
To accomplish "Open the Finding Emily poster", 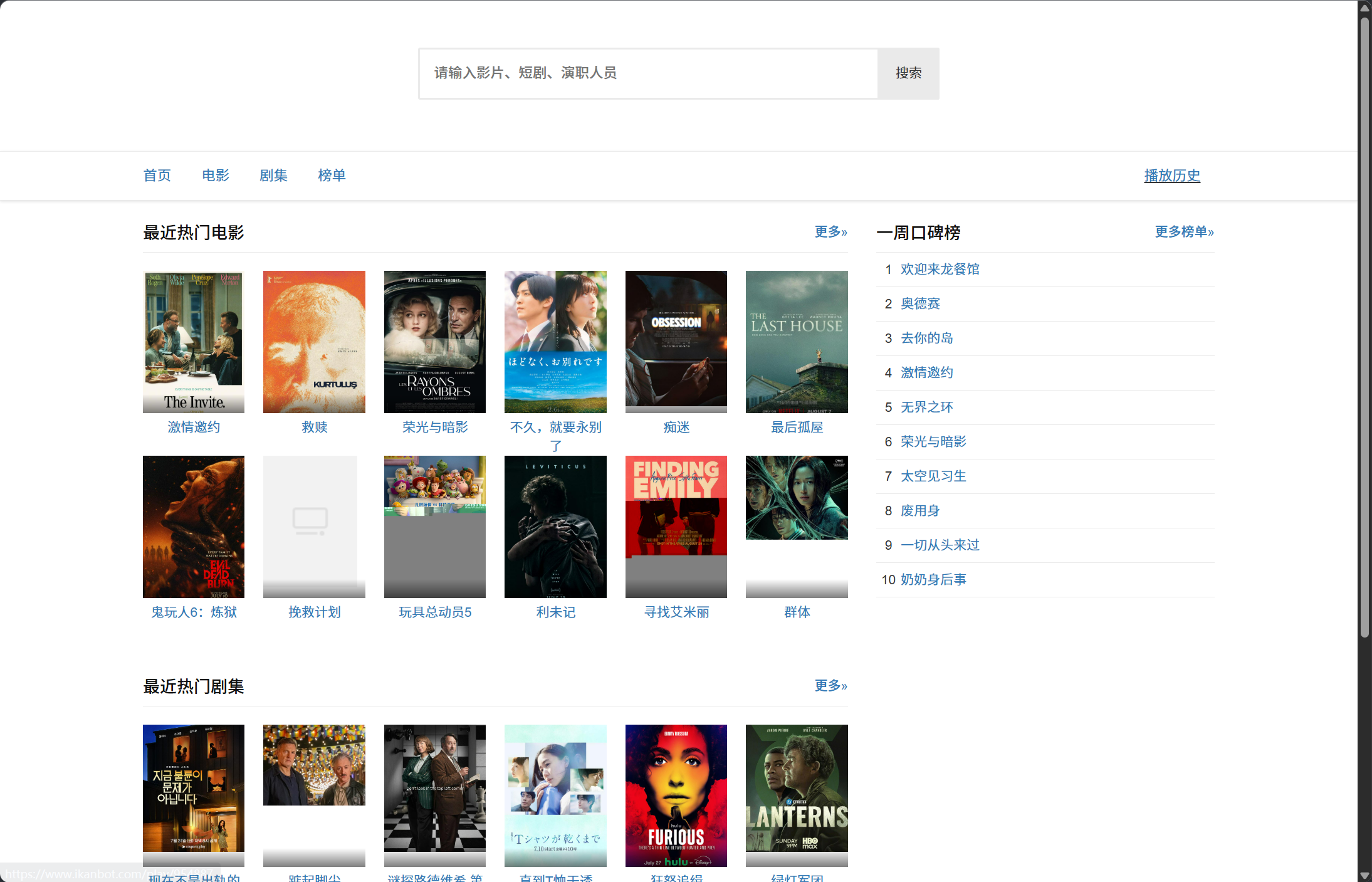I will pyautogui.click(x=676, y=527).
